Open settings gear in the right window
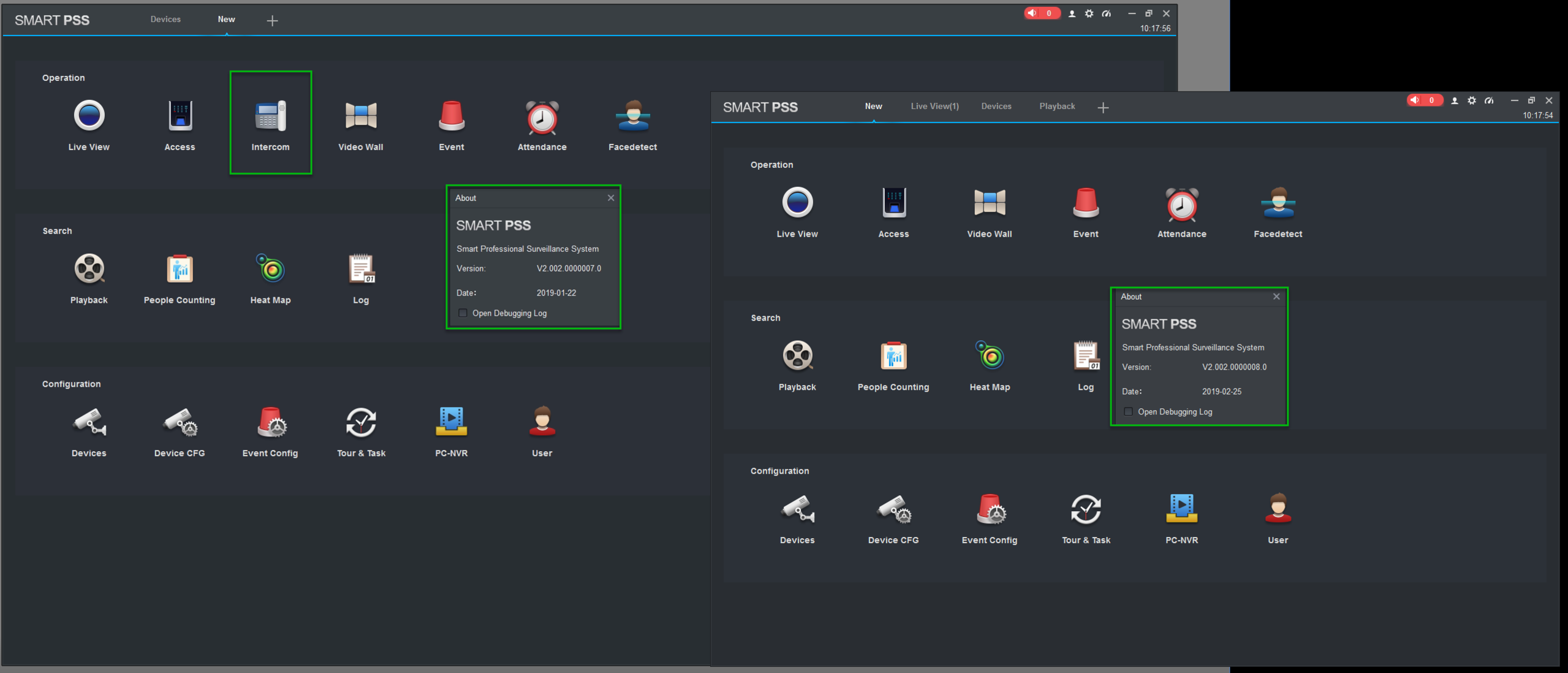The image size is (1568, 673). (1471, 101)
